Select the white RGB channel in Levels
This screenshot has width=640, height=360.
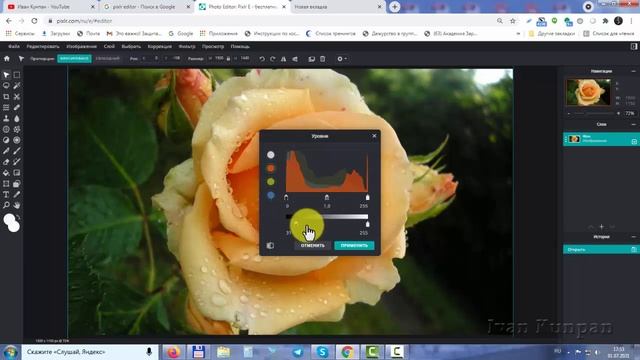tap(271, 155)
